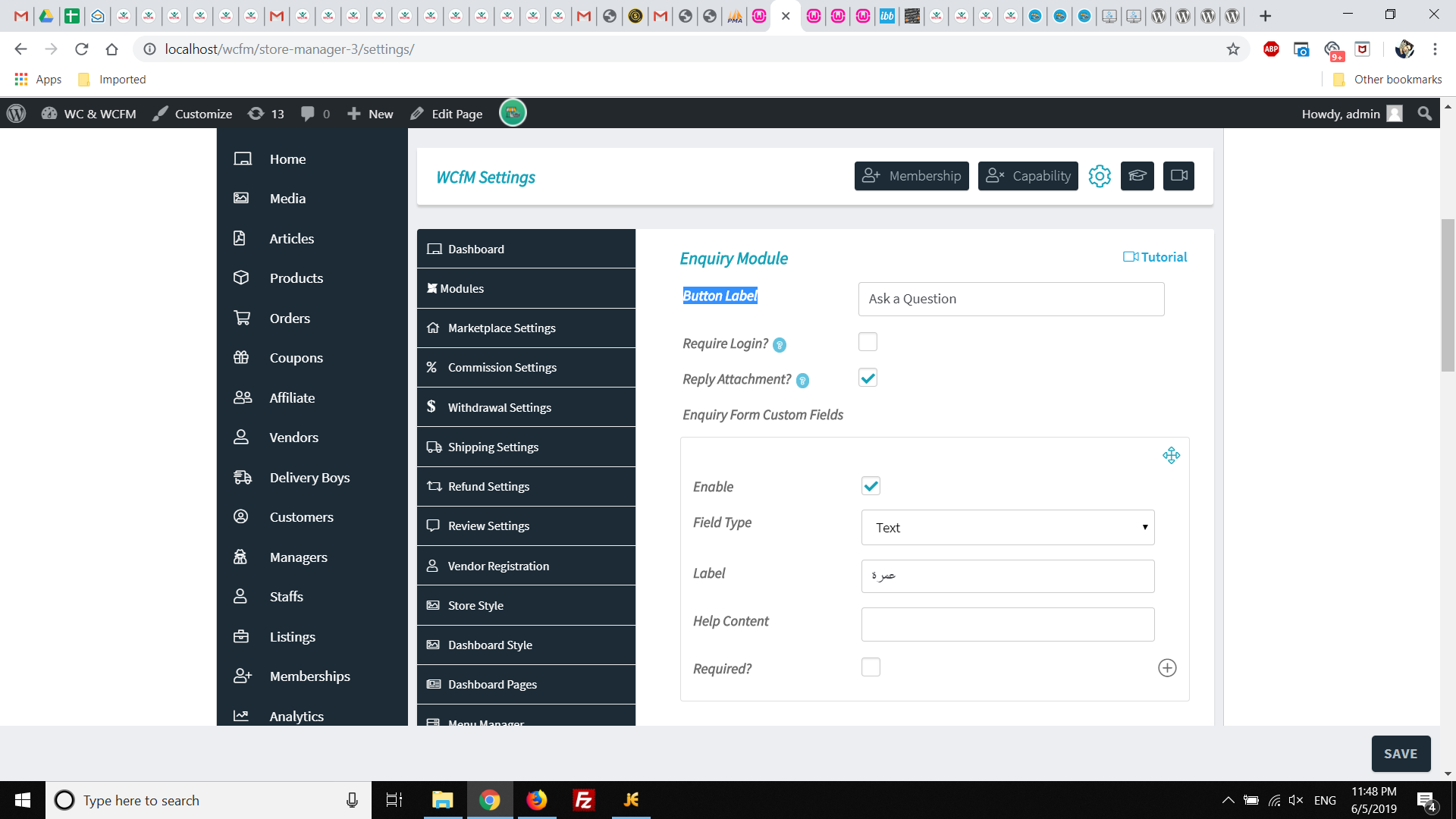Click the graduation cap knowledgebase icon

tap(1137, 176)
